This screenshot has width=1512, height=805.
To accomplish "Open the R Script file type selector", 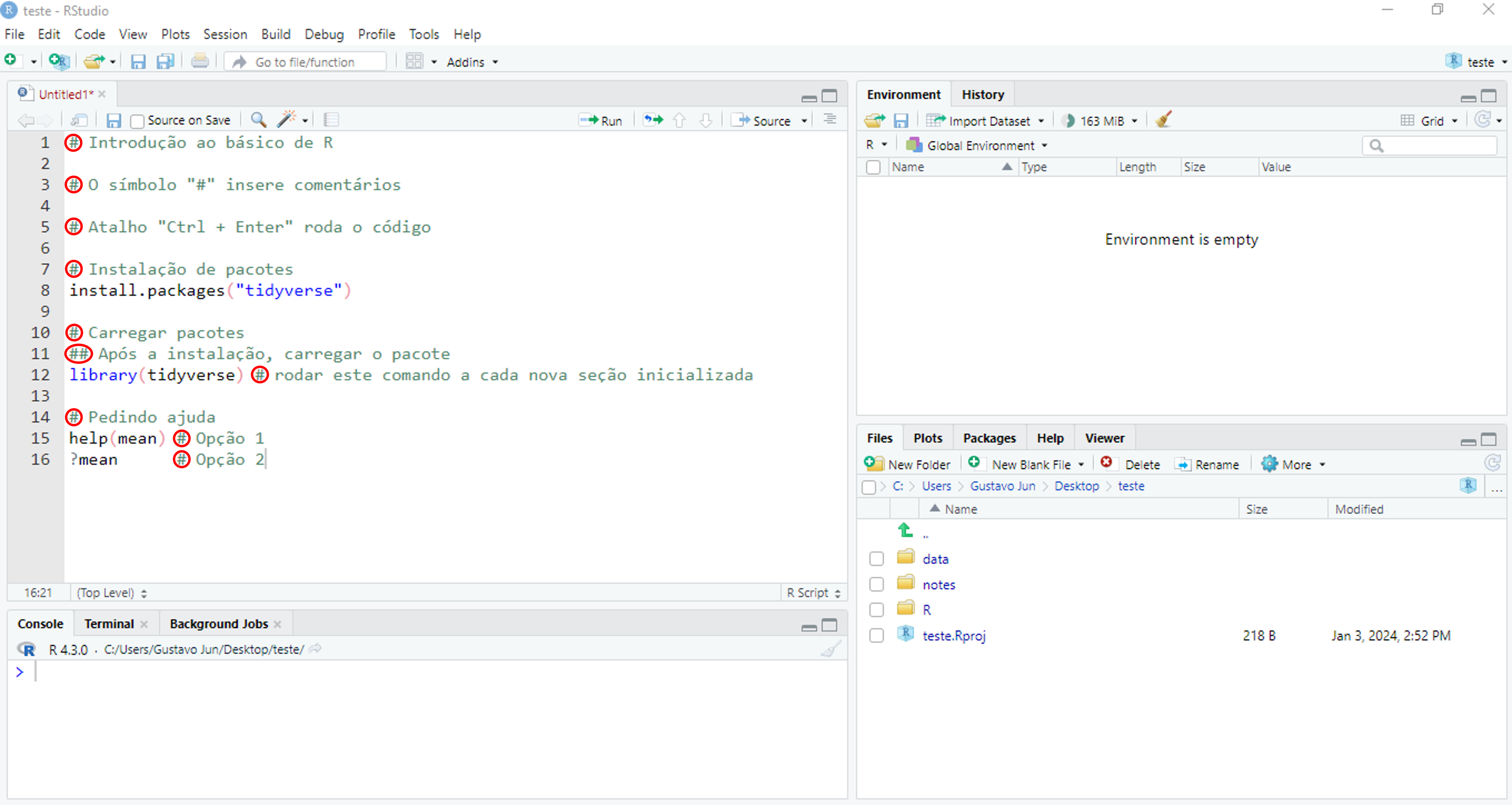I will point(813,593).
